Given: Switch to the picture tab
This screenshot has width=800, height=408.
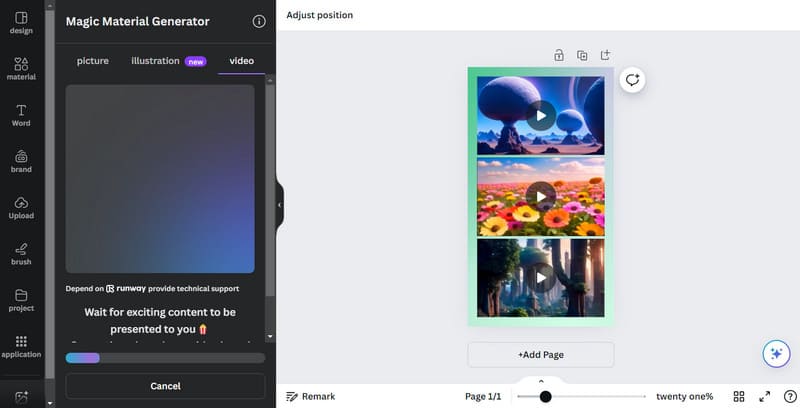Looking at the screenshot, I should (x=93, y=61).
